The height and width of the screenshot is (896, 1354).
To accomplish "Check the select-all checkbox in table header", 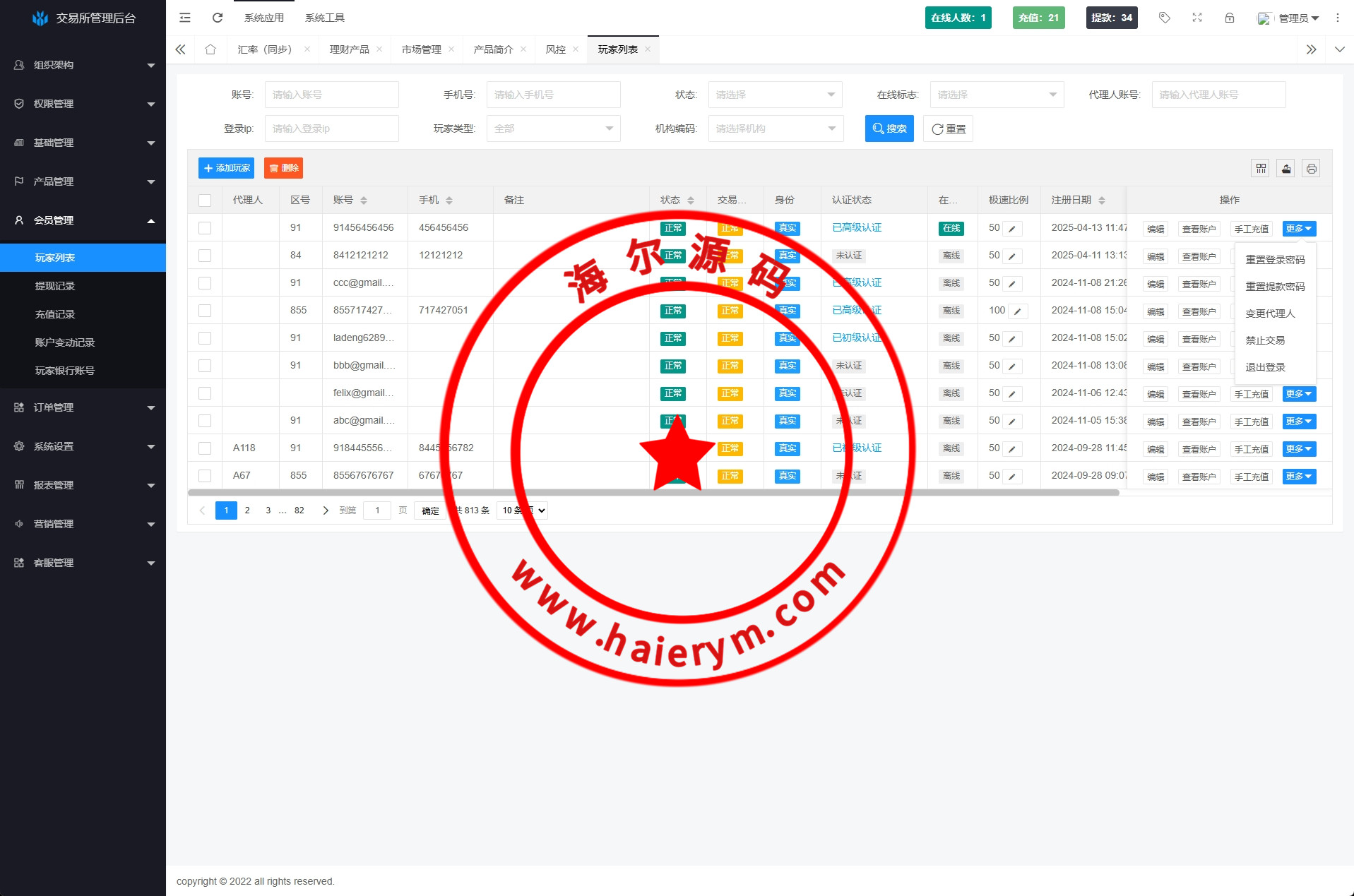I will click(205, 201).
